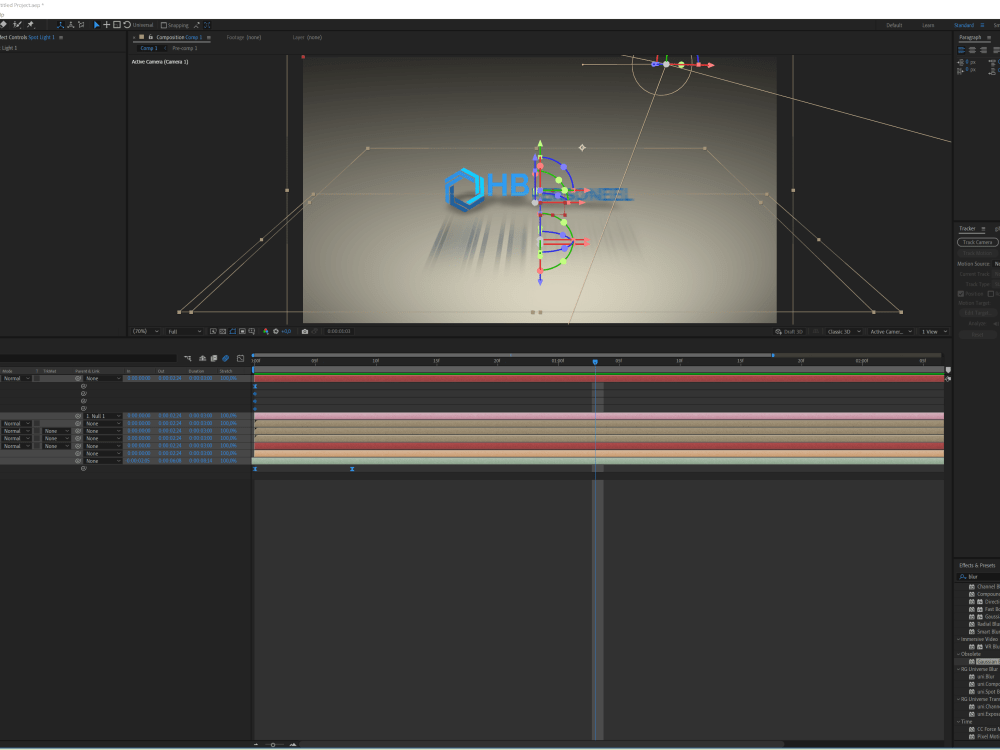Select the Rotation gizmo tool
This screenshot has width=1000, height=750.
tap(127, 25)
